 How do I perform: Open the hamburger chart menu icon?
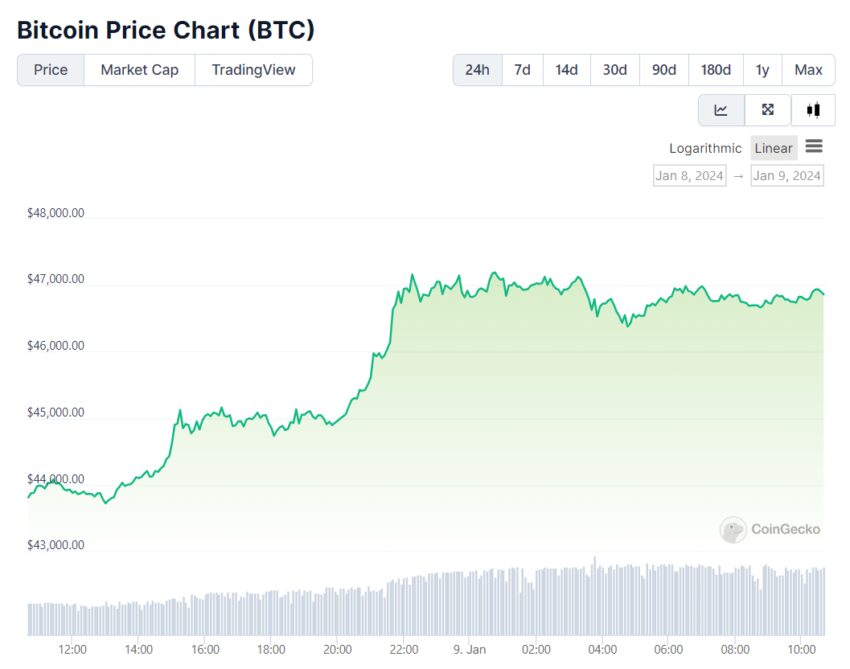(814, 146)
